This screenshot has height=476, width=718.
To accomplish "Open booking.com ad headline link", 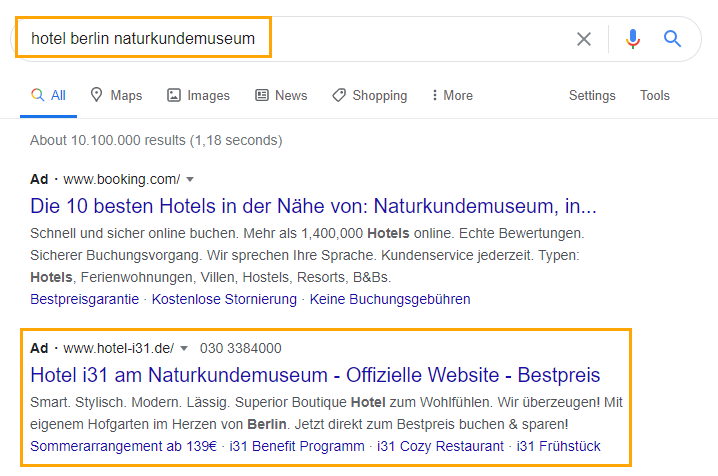I will point(313,206).
